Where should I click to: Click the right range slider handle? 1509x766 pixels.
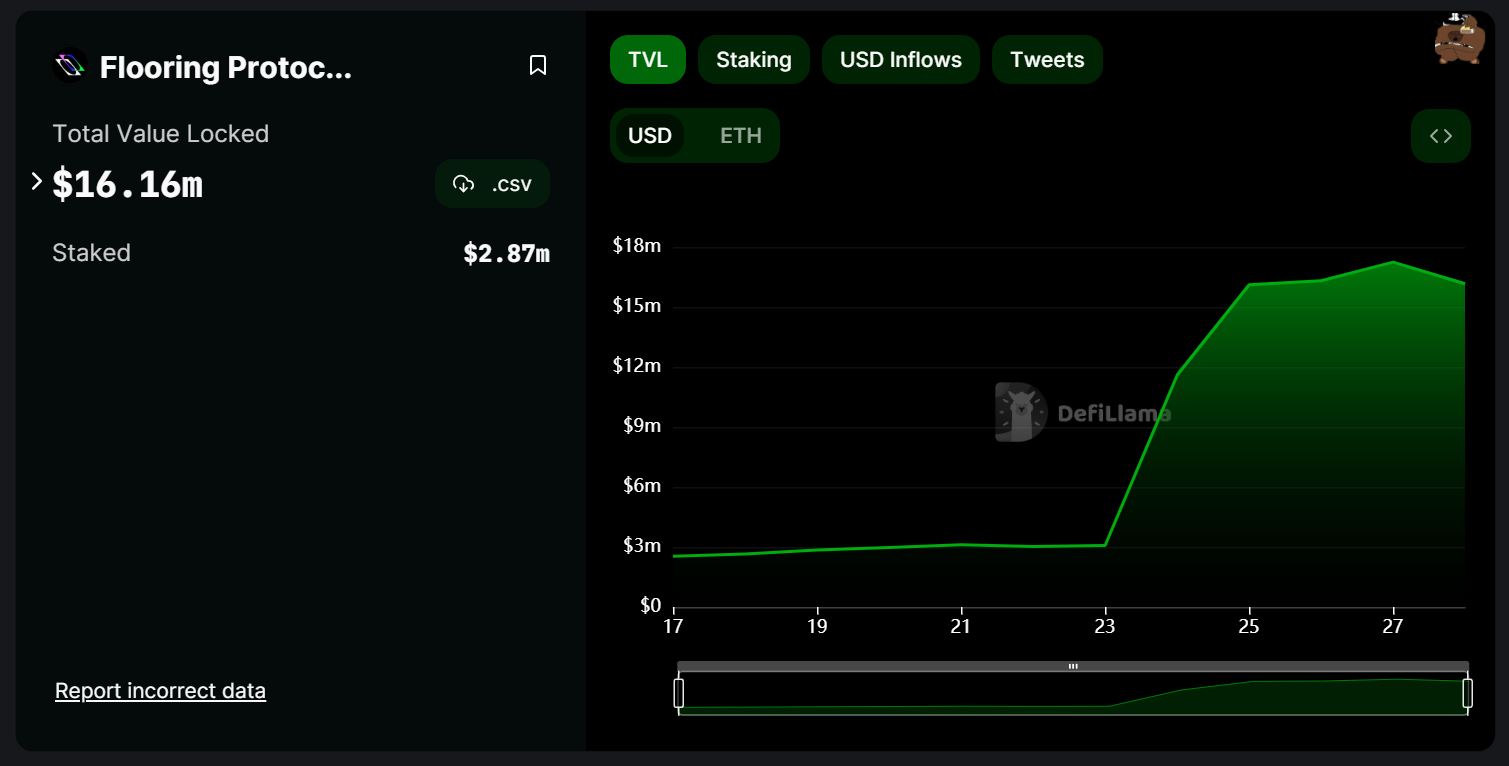[x=1467, y=693]
